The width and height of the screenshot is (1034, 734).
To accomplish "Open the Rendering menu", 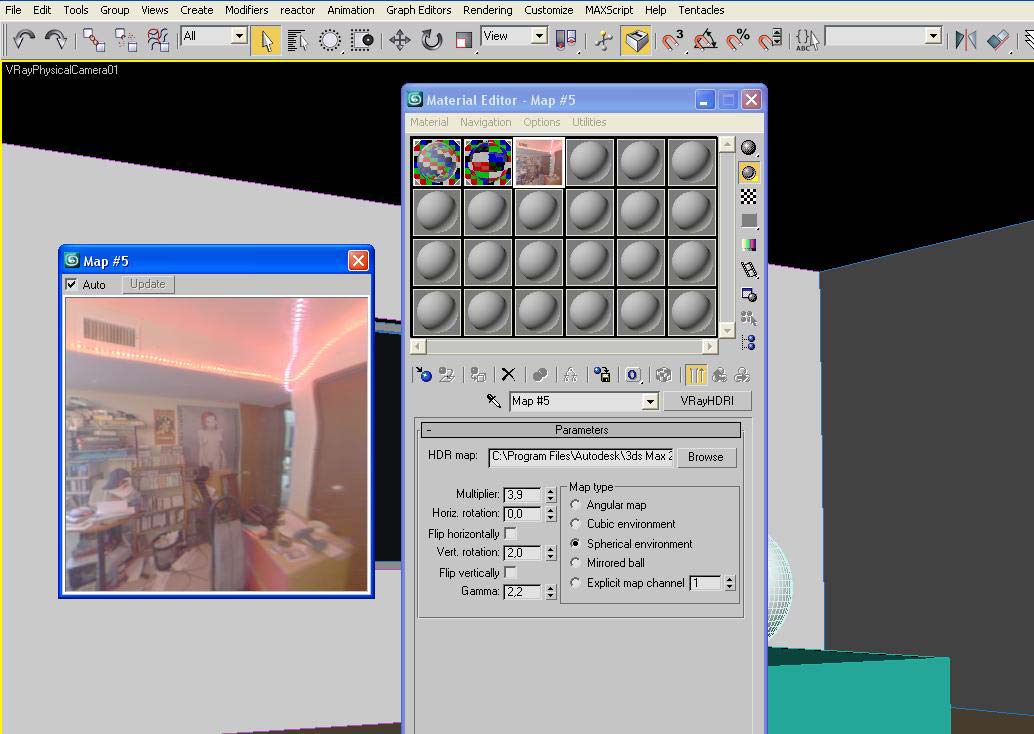I will [487, 10].
